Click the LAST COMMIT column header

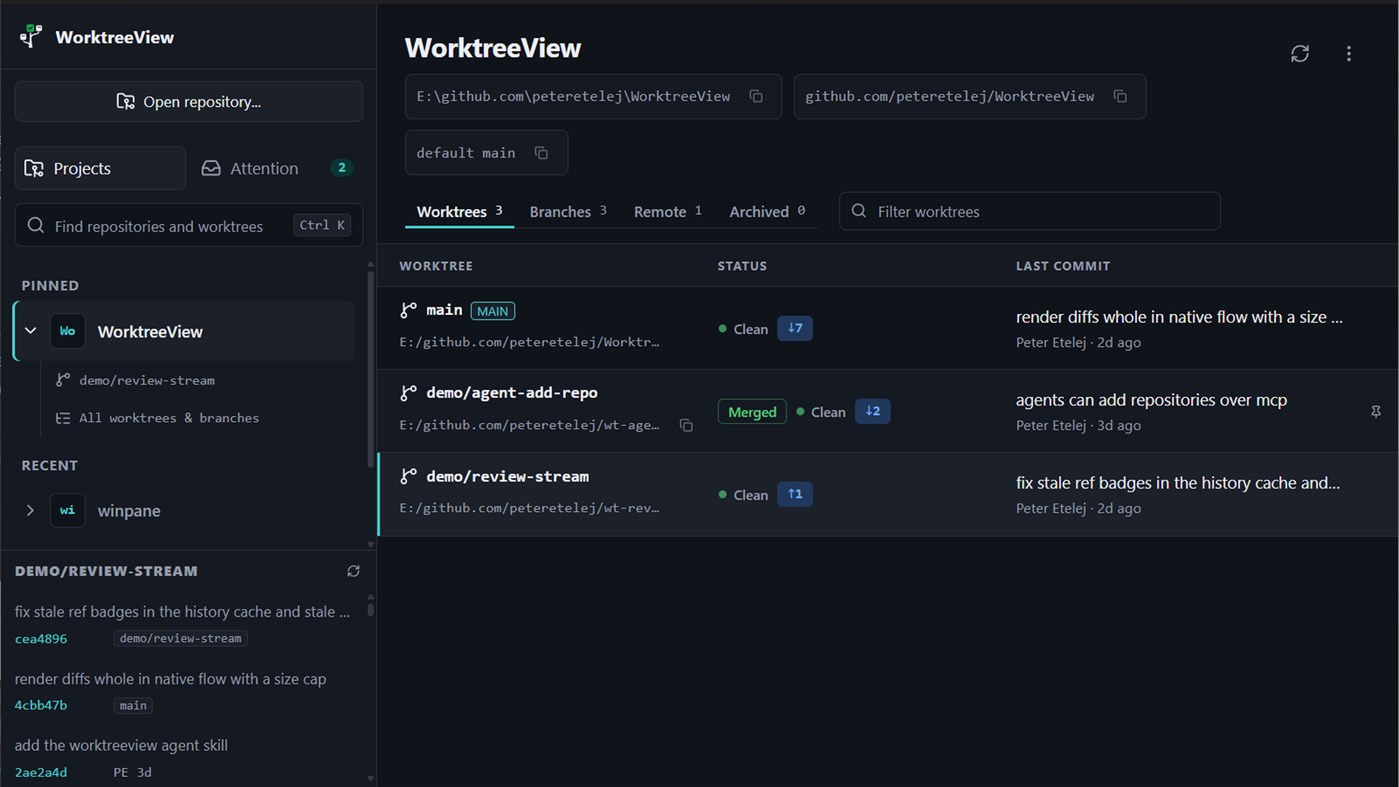[x=1063, y=266]
